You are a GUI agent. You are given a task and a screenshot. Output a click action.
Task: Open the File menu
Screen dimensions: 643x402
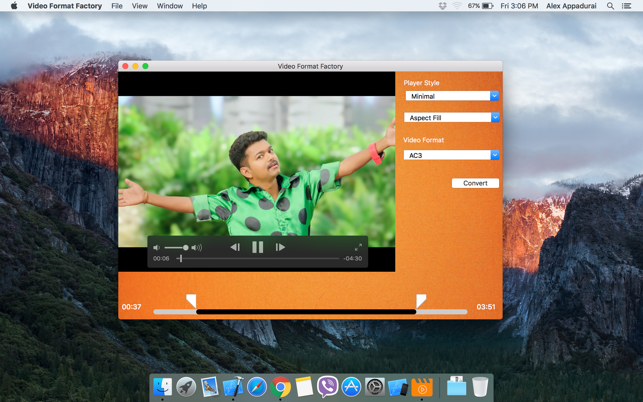tap(117, 6)
